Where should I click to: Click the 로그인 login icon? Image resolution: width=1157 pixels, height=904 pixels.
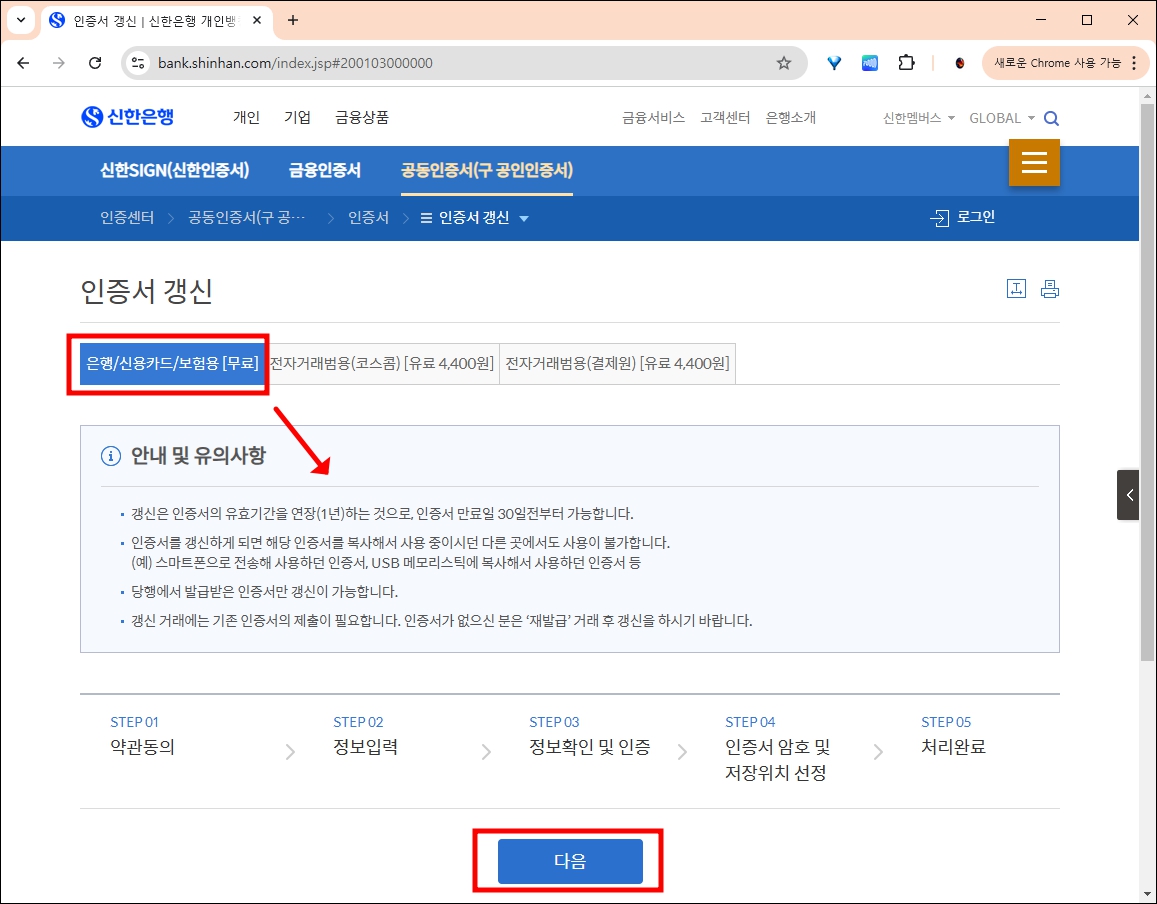962,217
